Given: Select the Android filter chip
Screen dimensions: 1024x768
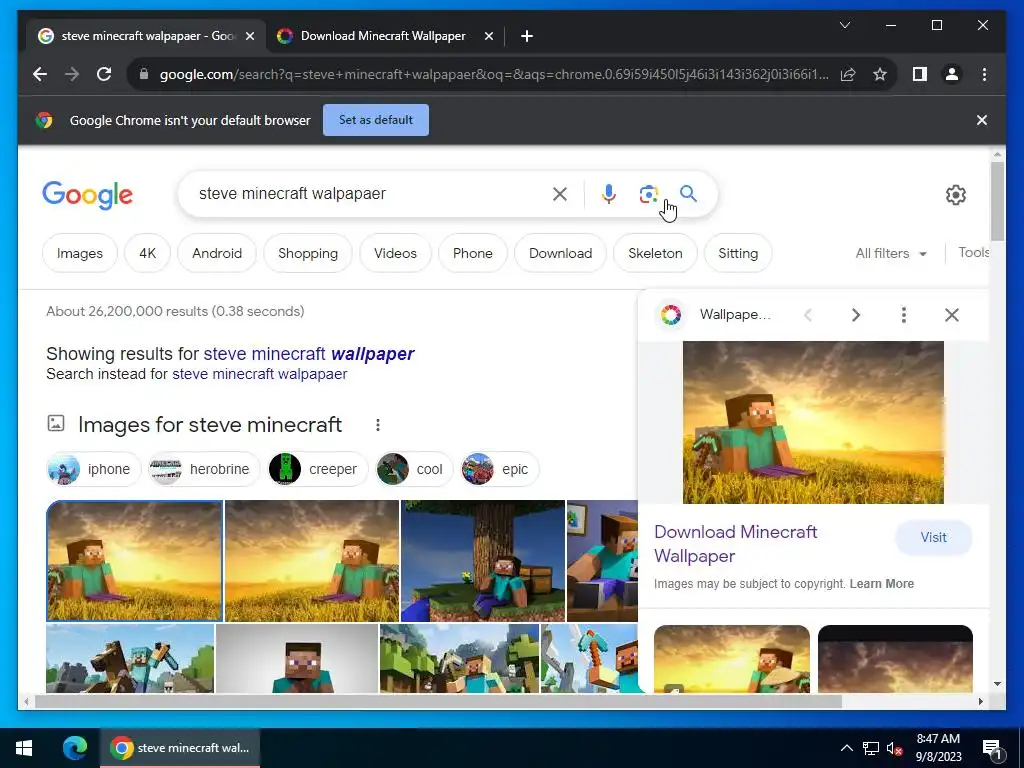Looking at the screenshot, I should pos(217,253).
